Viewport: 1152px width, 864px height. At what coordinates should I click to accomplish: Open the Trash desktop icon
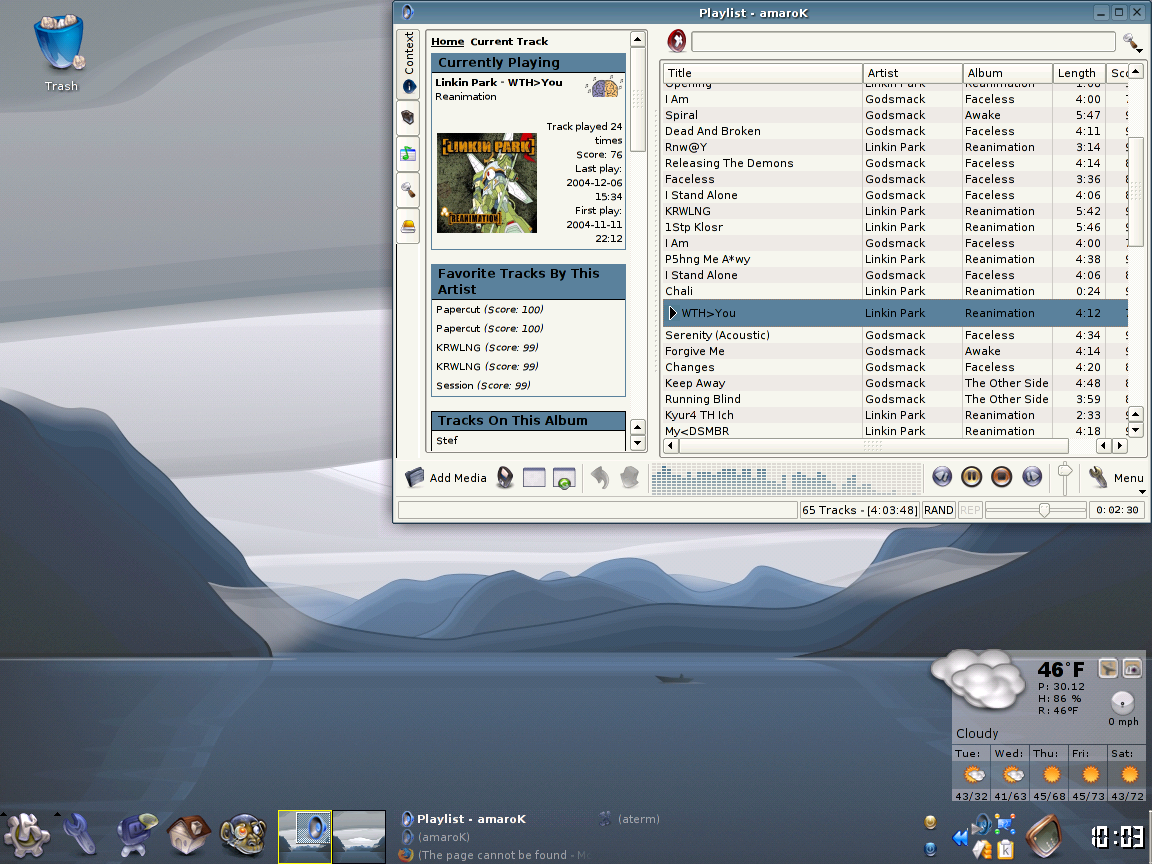click(x=60, y=53)
